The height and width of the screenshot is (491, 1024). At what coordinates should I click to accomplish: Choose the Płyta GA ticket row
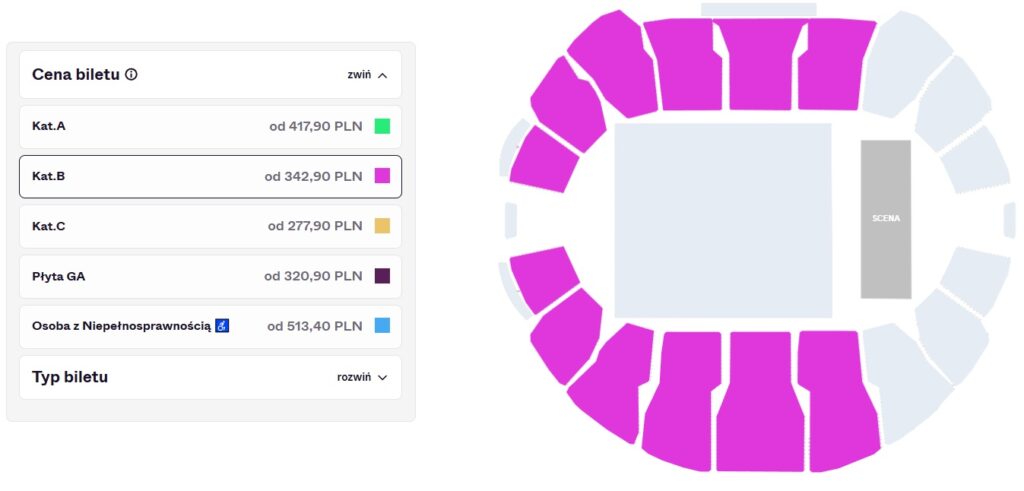[x=210, y=277]
